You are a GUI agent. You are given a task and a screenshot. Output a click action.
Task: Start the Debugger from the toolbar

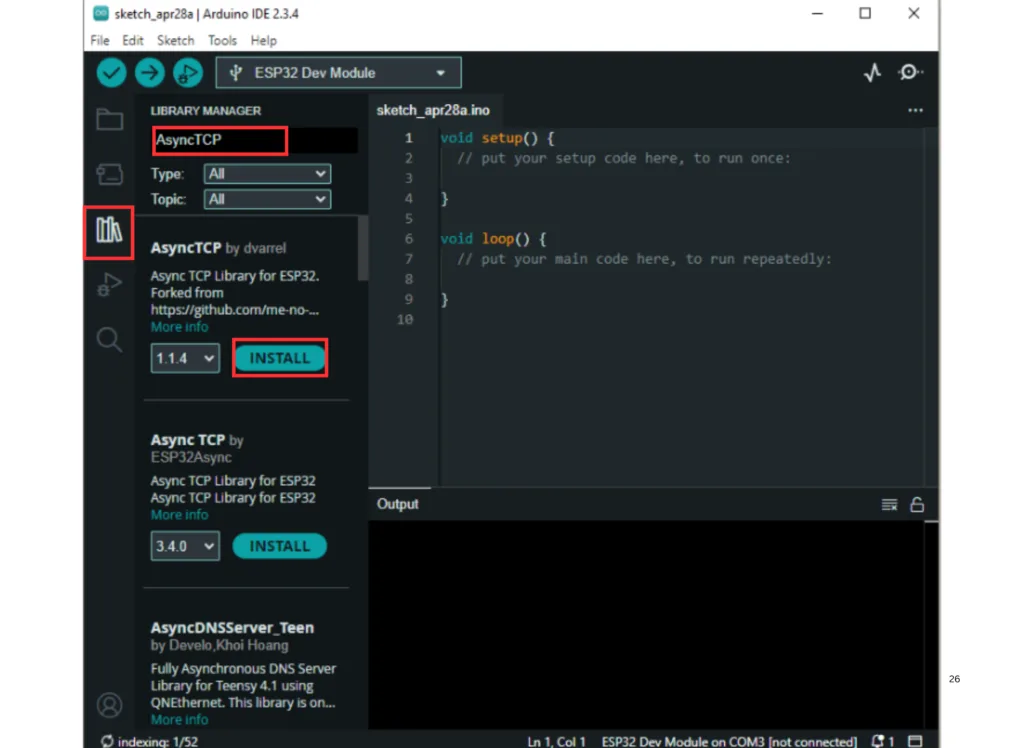point(187,73)
